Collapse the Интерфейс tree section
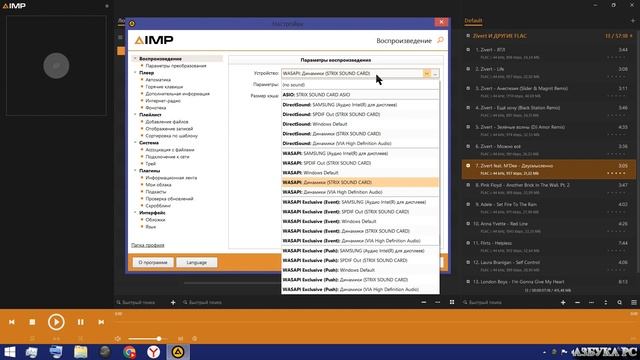This screenshot has width=640, height=360. point(135,213)
